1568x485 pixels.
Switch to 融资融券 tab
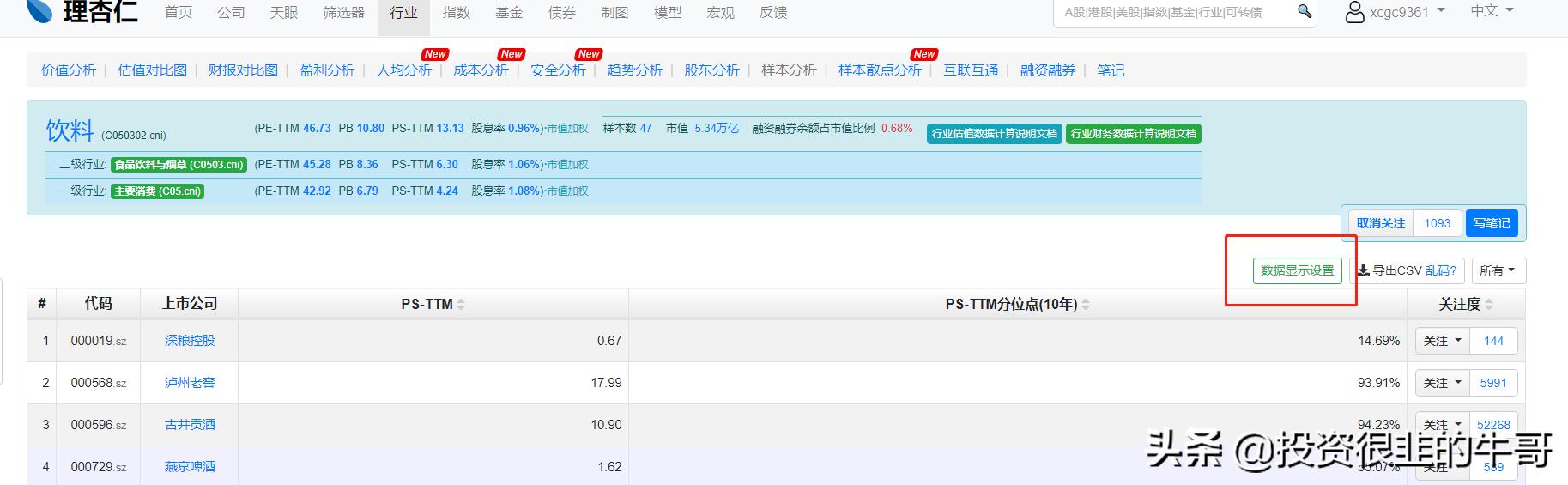tap(1048, 70)
